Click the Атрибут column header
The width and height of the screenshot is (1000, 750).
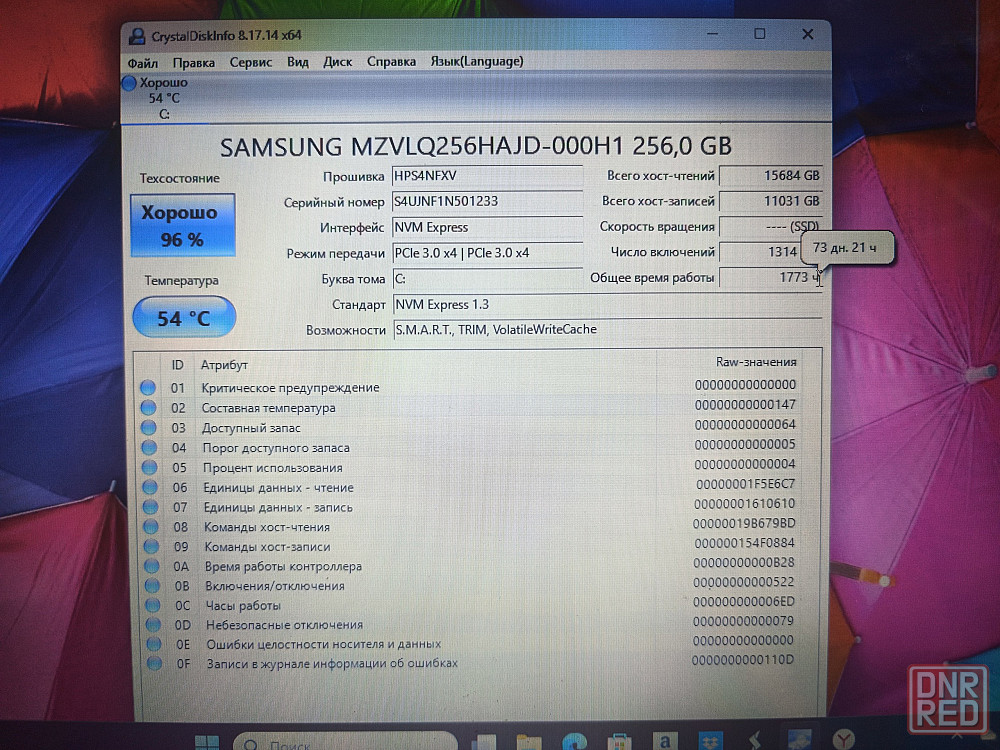click(x=224, y=365)
